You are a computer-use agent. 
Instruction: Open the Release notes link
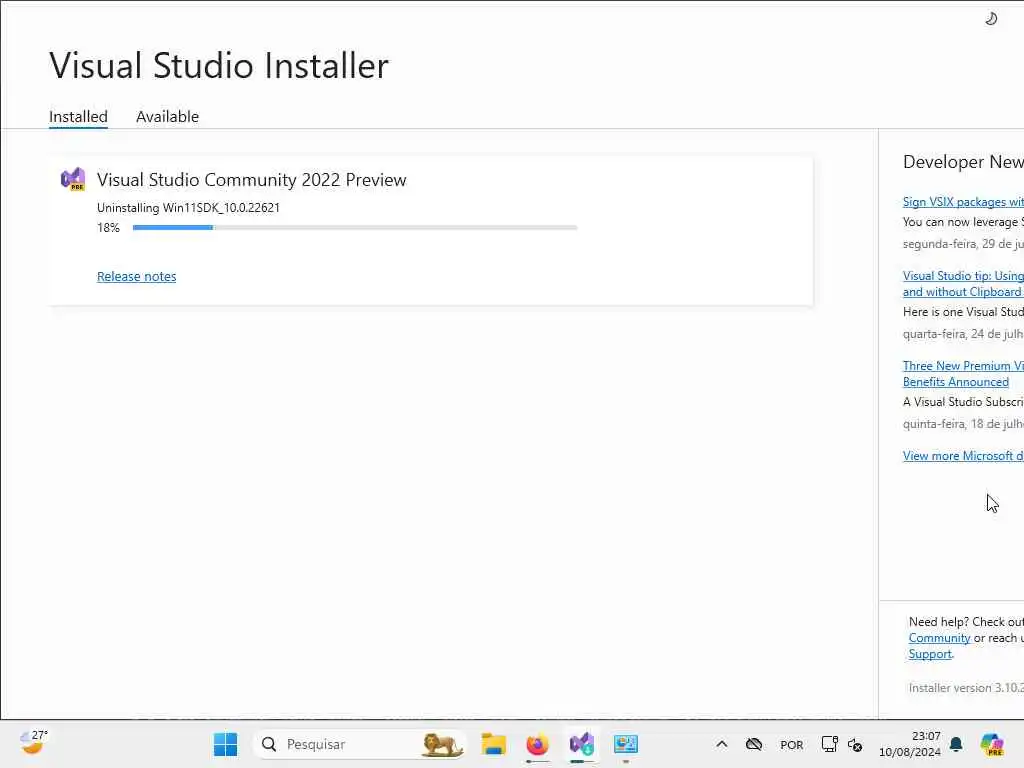point(136,276)
